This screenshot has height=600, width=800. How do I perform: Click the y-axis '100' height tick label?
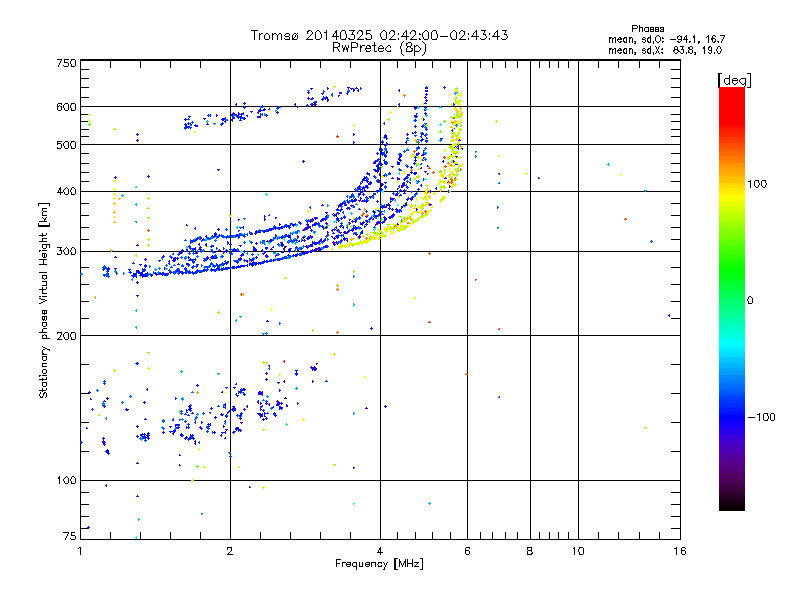click(x=67, y=481)
